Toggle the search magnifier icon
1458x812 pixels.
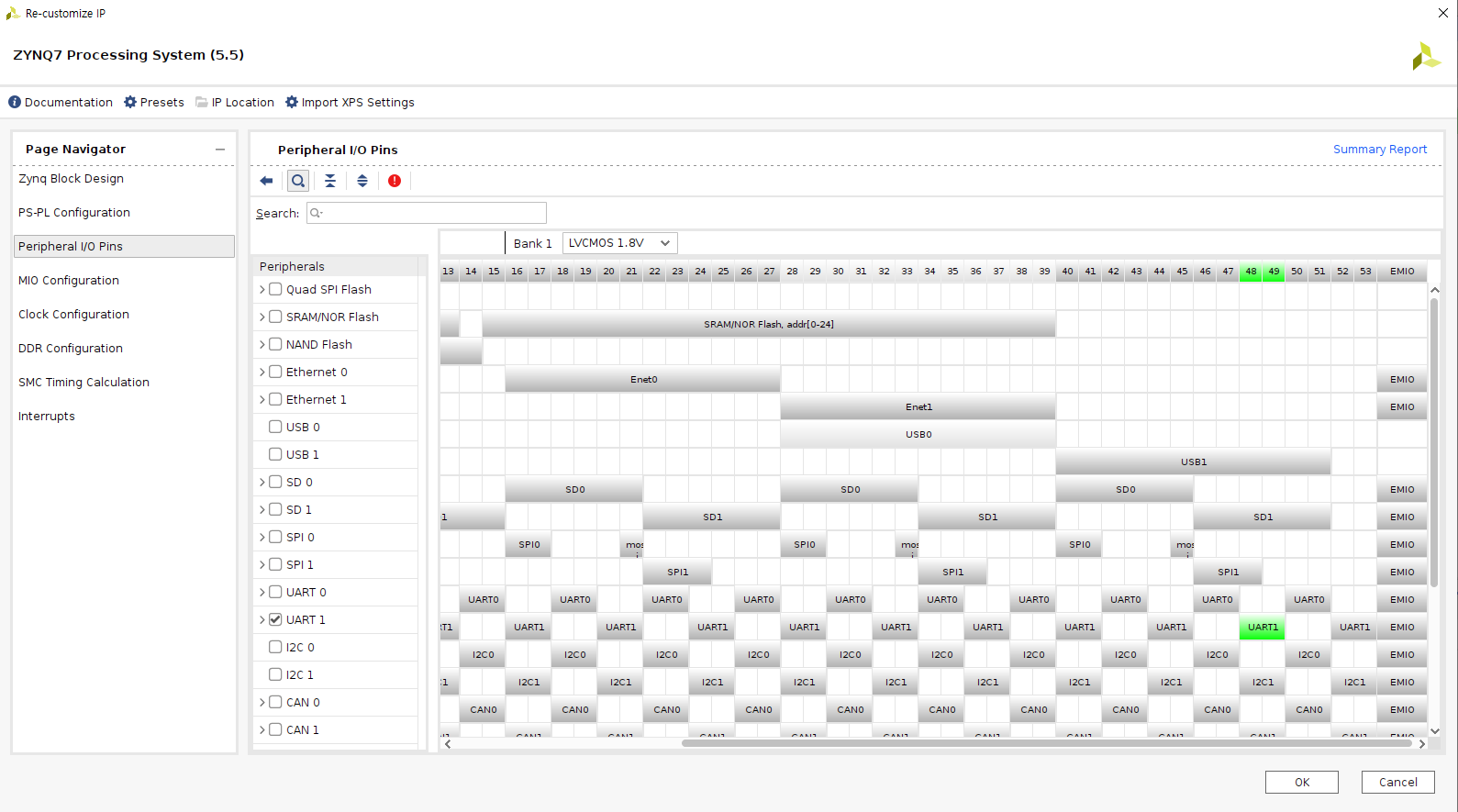point(298,181)
